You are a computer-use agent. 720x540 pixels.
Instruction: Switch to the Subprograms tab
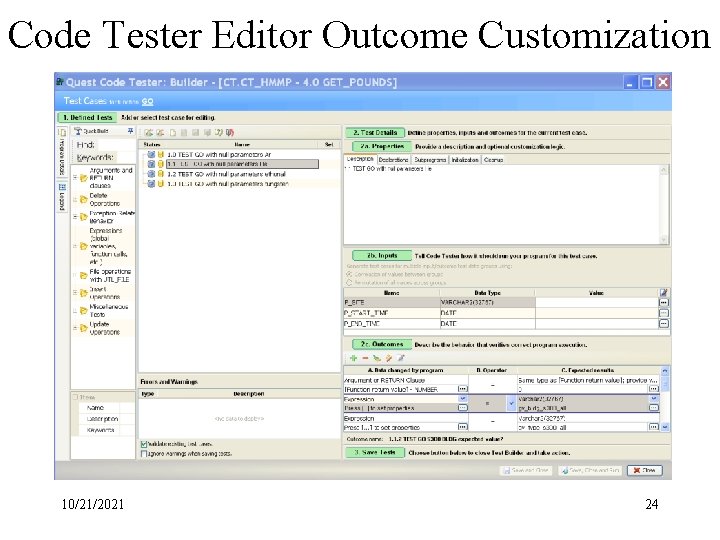(x=430, y=160)
